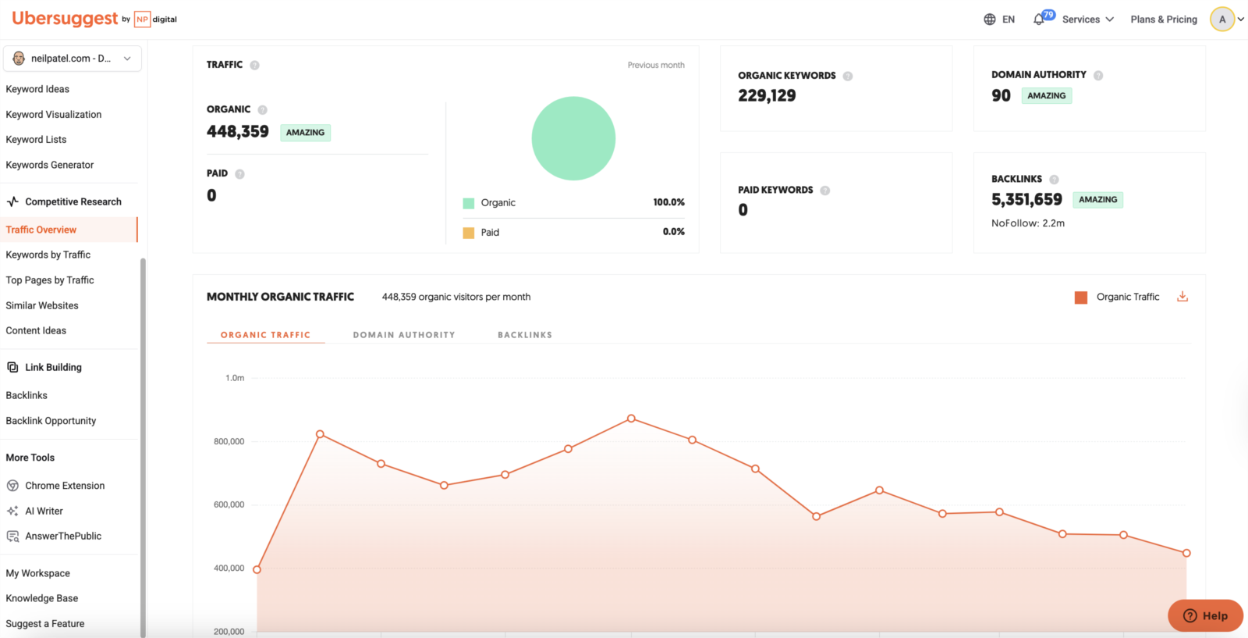Open Similar Websites in sidebar
The image size is (1248, 638).
pos(42,306)
